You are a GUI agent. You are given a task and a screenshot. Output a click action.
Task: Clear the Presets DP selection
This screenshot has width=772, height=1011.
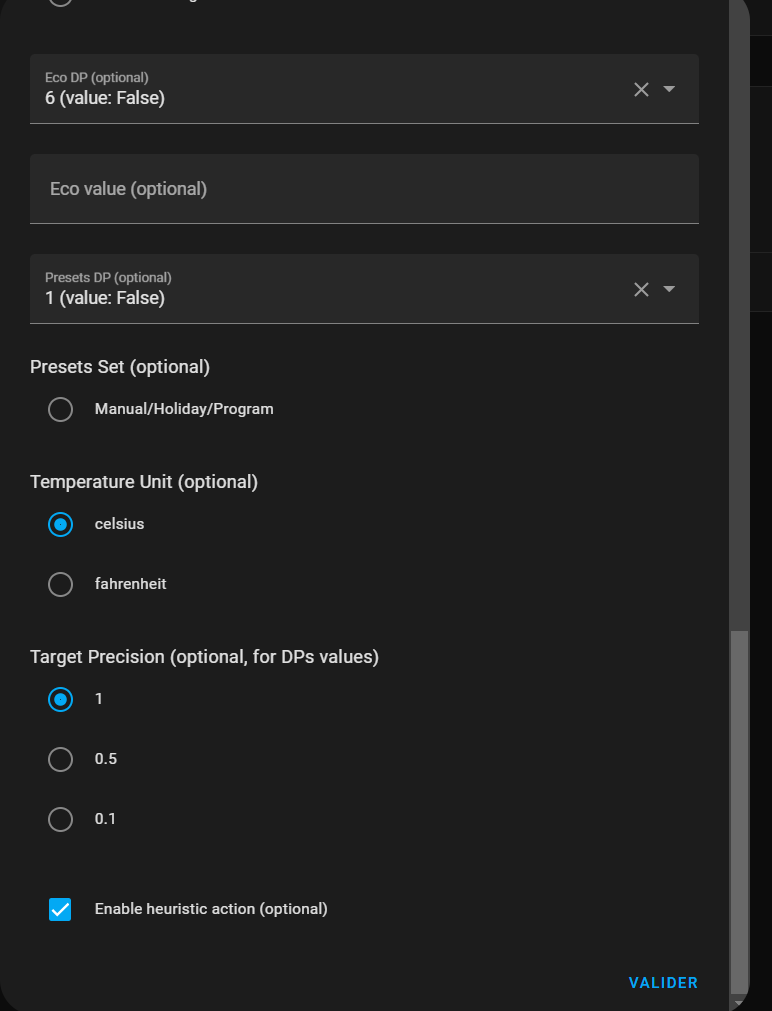(x=641, y=289)
